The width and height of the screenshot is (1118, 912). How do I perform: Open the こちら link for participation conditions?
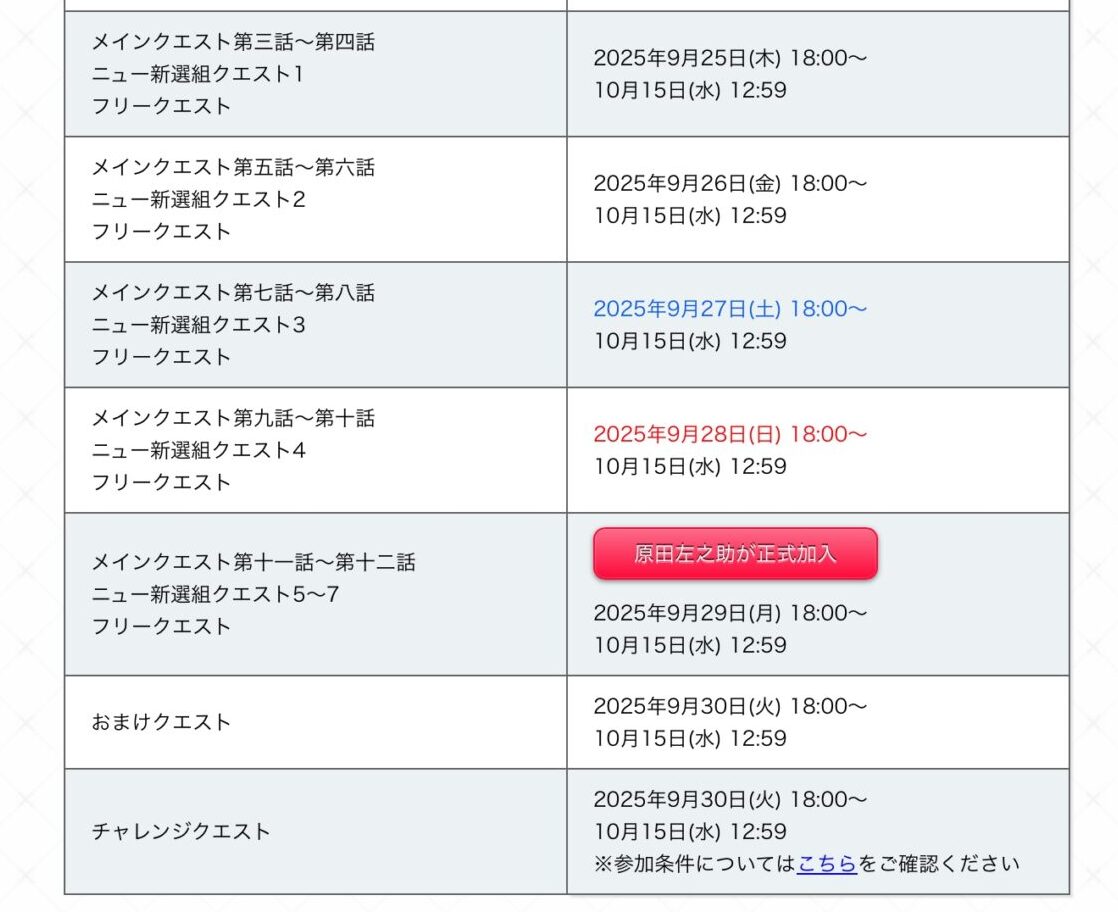click(x=827, y=864)
